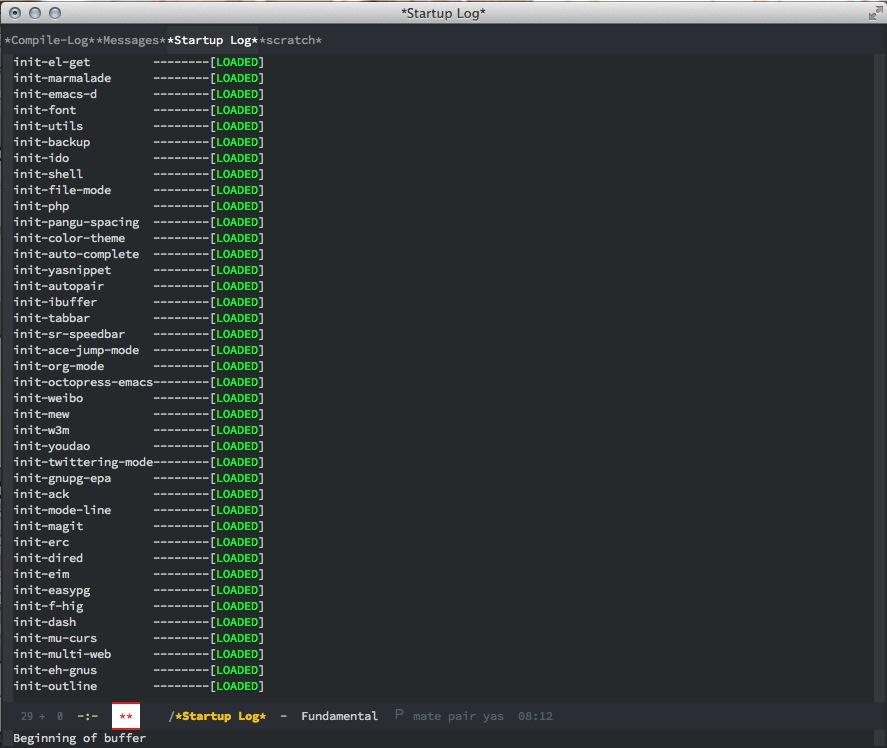The height and width of the screenshot is (748, 887).
Task: Click the fullscreen arrows icon in title bar
Action: pyautogui.click(x=875, y=13)
